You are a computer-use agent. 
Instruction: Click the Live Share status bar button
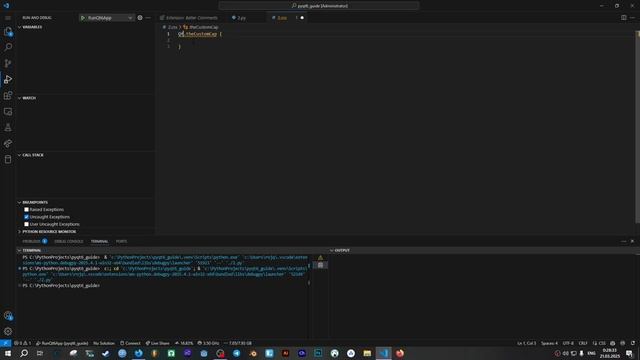[158, 343]
